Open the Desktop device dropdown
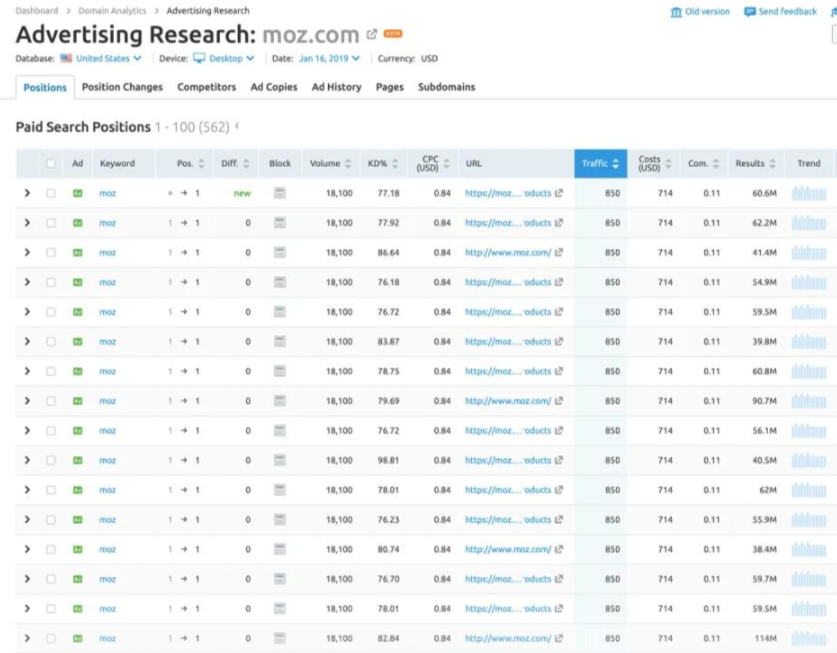This screenshot has width=837, height=653. (x=224, y=59)
